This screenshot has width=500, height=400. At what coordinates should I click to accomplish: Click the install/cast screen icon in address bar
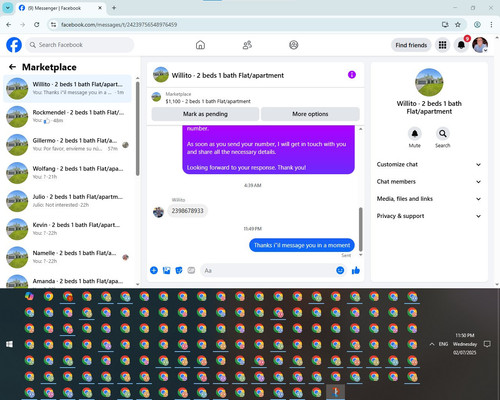pos(445,25)
